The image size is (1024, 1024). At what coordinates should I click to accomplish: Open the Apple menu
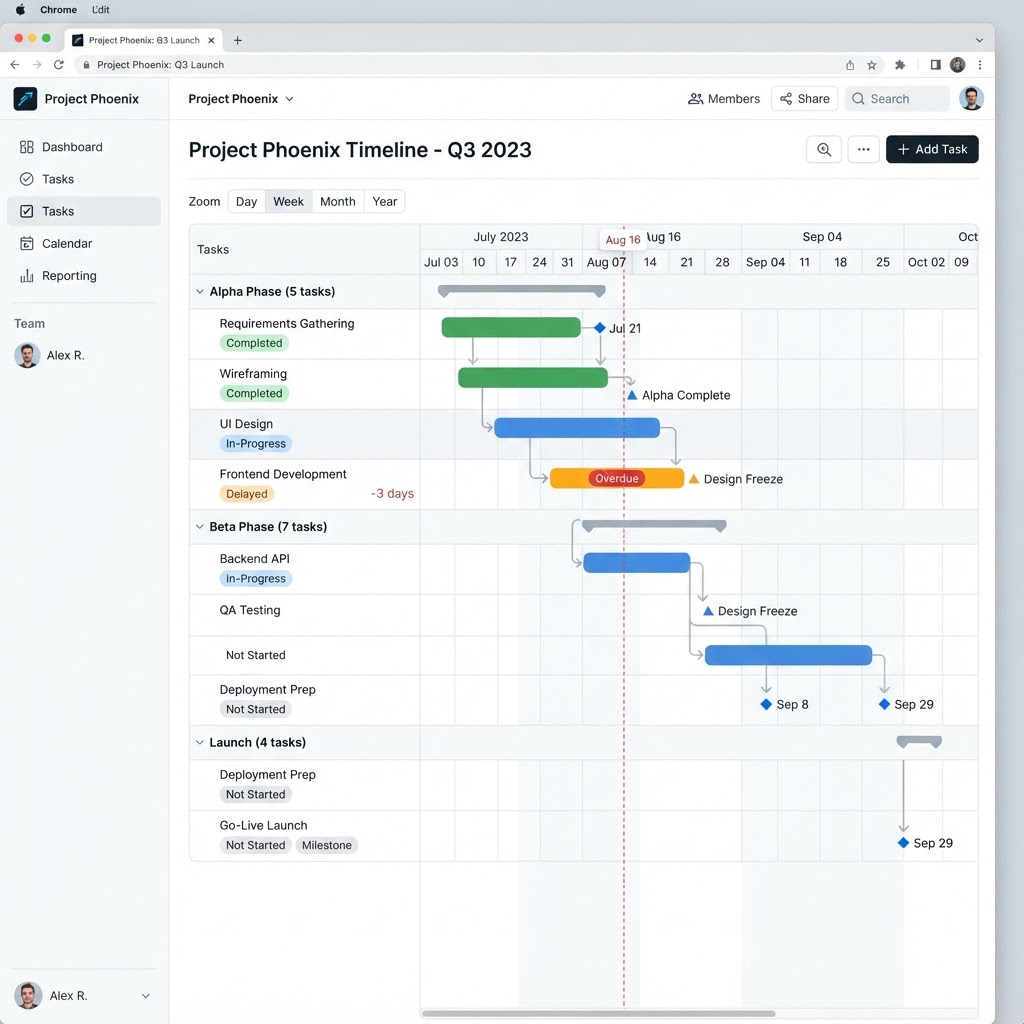click(20, 10)
